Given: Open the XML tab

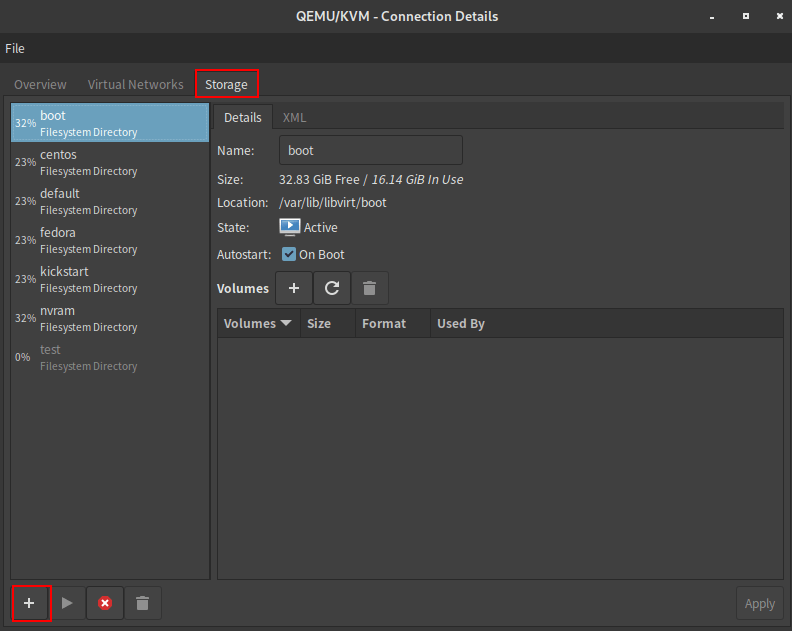Looking at the screenshot, I should click(x=294, y=117).
